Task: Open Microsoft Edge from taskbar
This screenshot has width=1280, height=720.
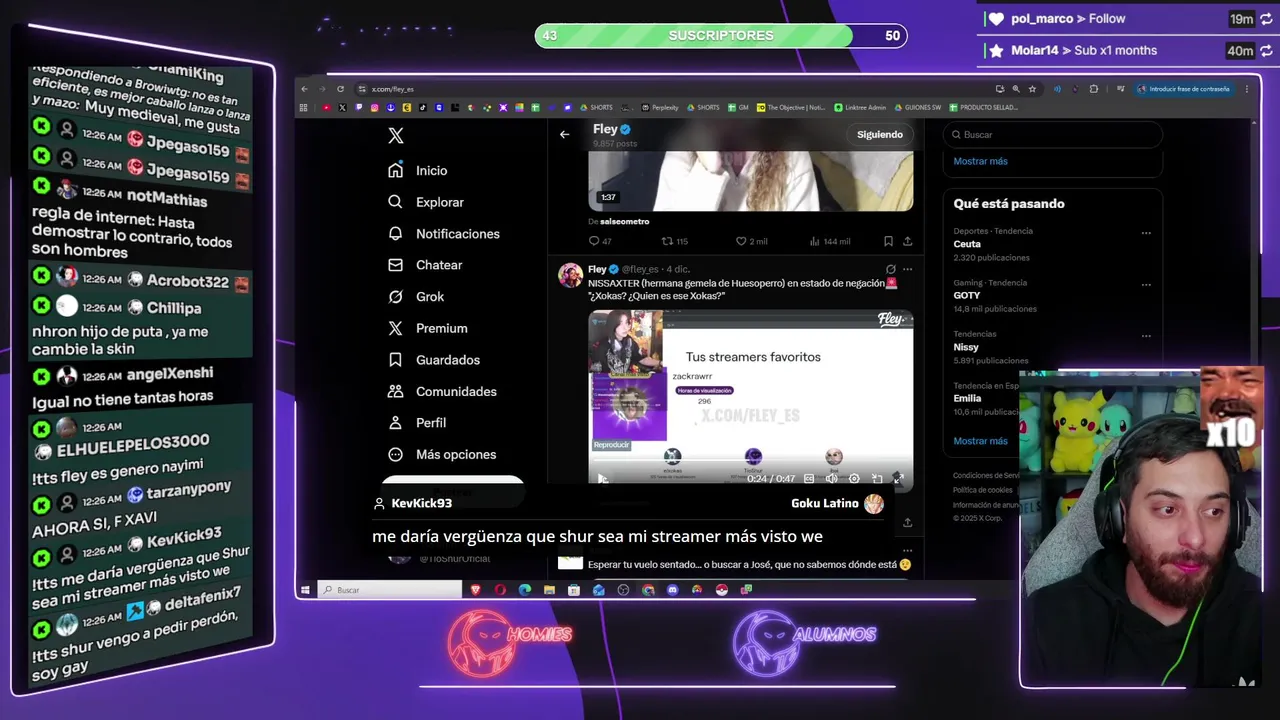Action: [x=525, y=590]
